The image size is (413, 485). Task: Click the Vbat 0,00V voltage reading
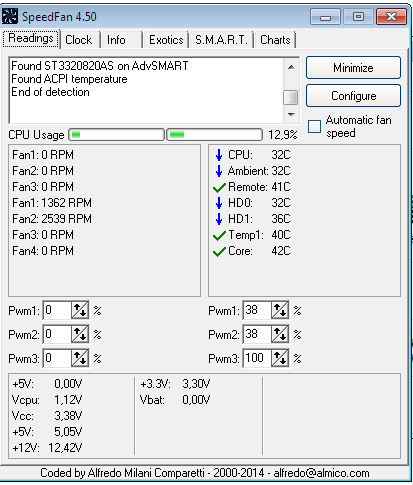(x=175, y=400)
